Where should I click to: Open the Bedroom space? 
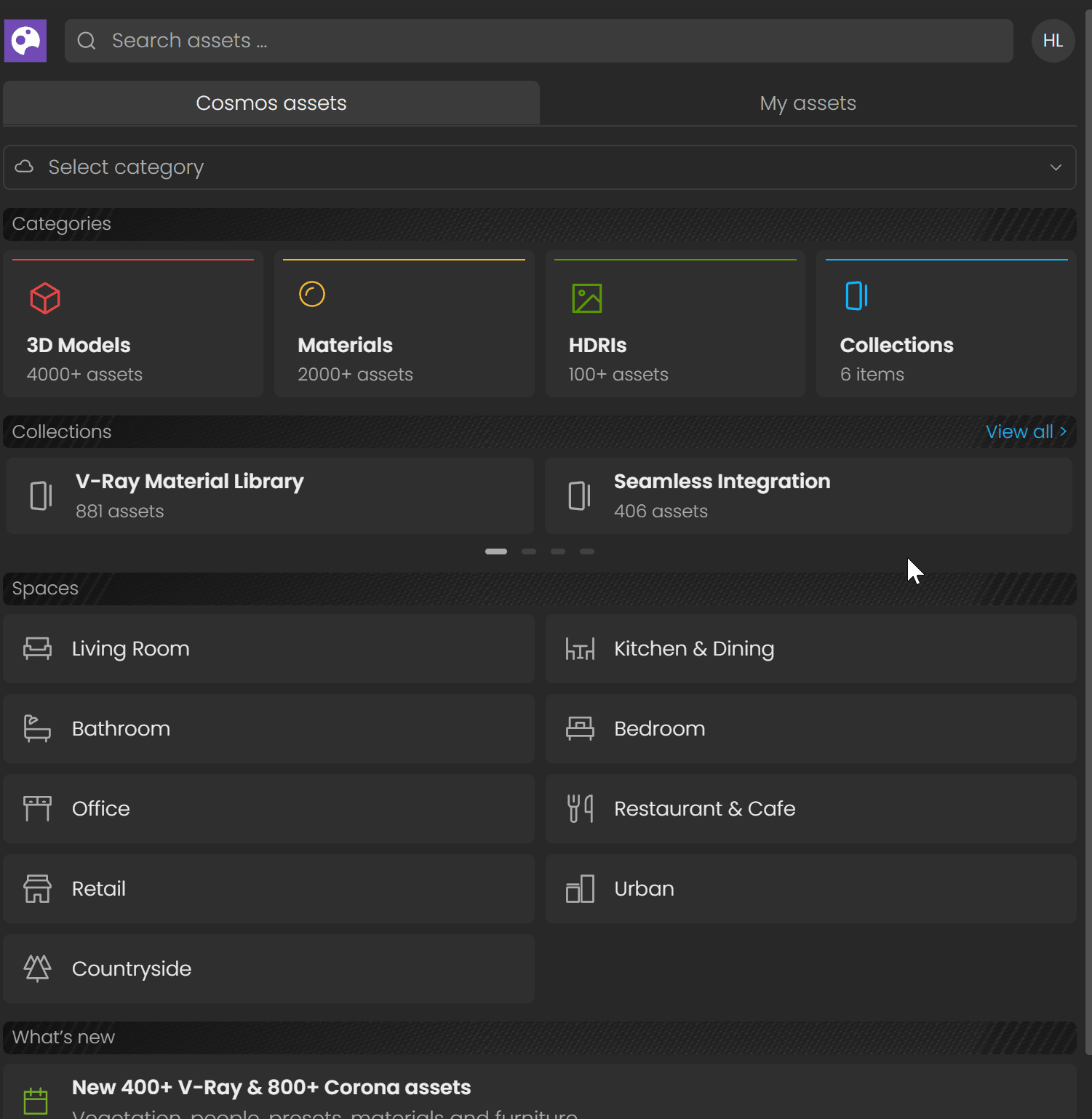(x=811, y=728)
